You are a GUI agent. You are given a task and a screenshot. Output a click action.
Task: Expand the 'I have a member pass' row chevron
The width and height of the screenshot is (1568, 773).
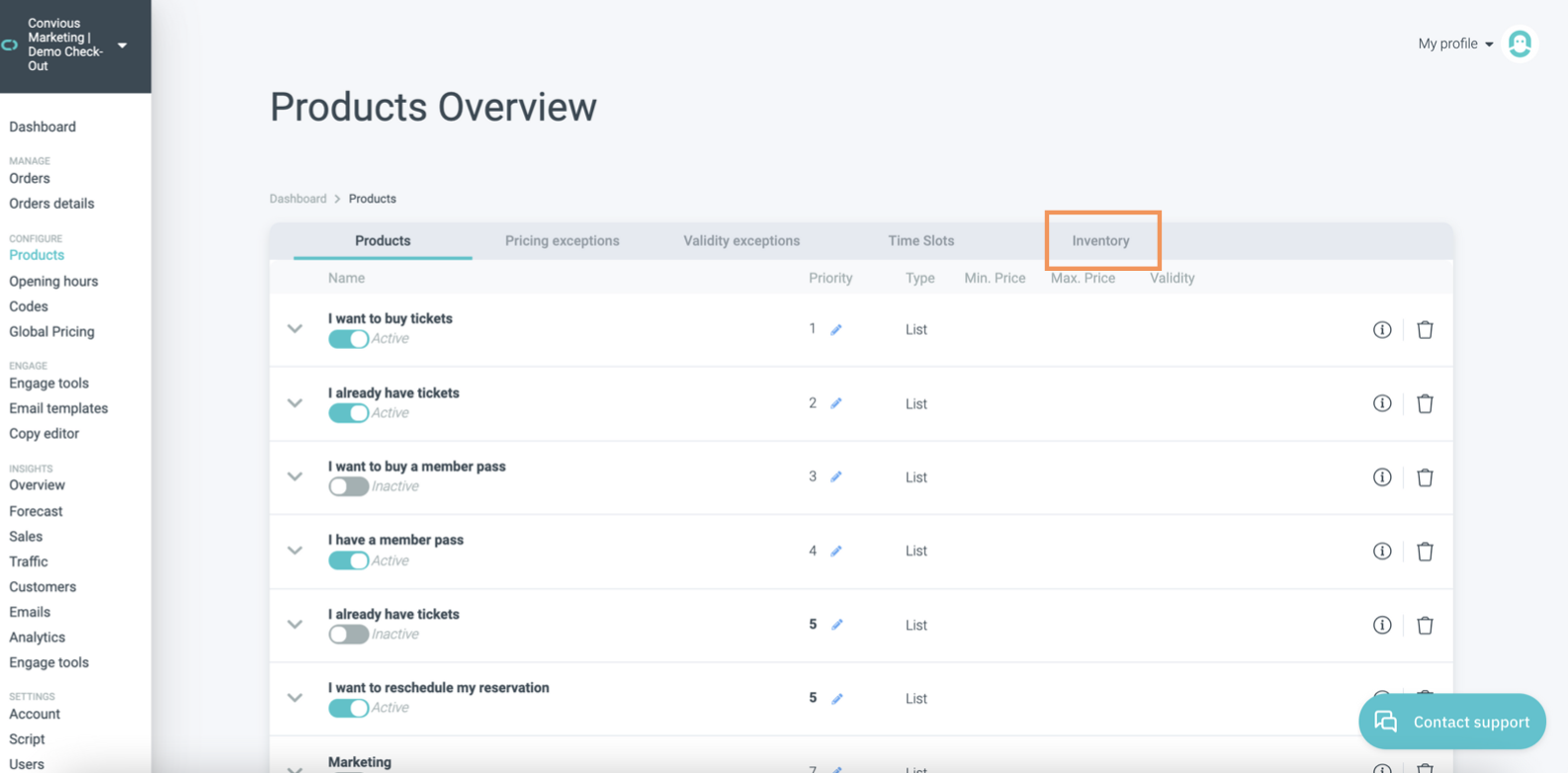[x=295, y=551]
